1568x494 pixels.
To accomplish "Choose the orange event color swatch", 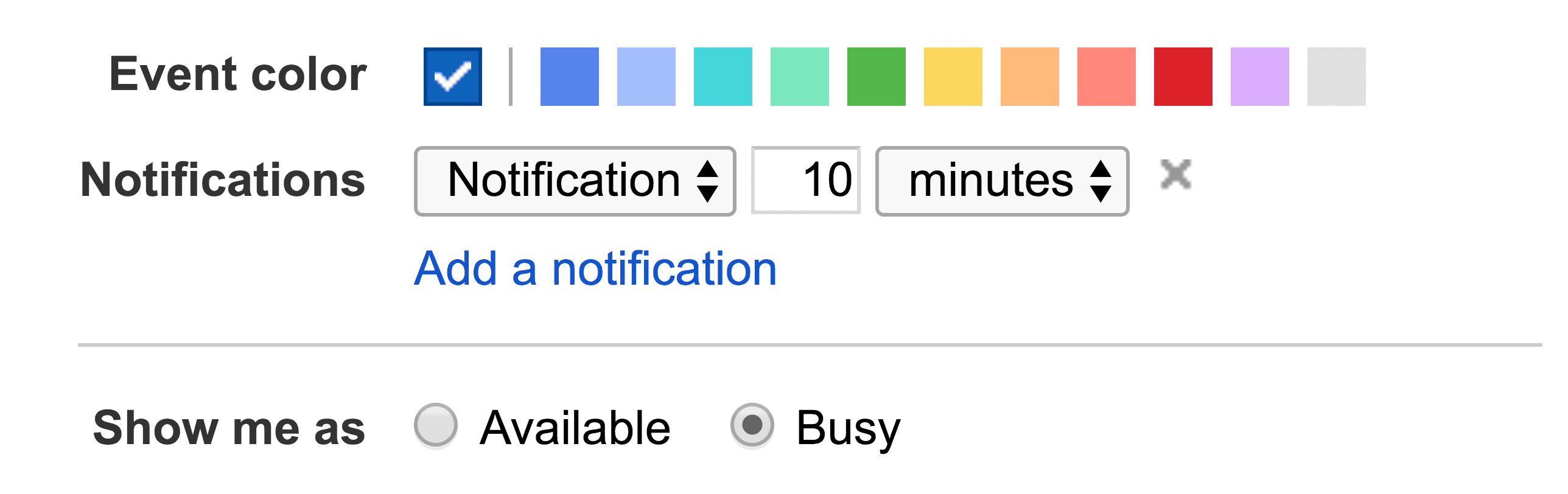I will coord(1029,76).
